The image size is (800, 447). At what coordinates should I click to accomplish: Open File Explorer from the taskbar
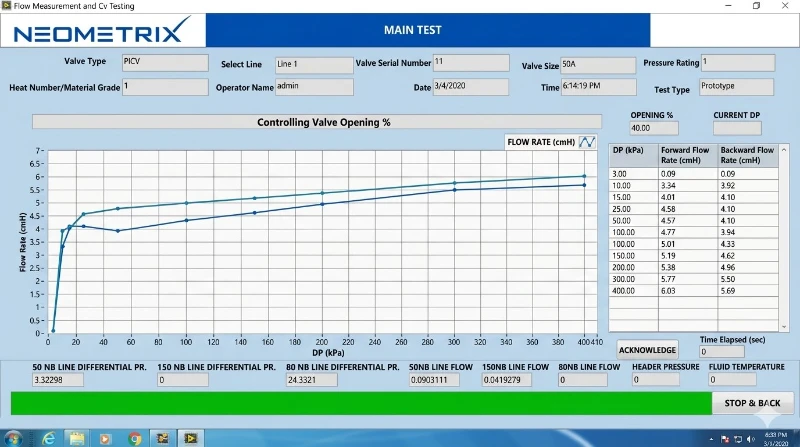coord(77,438)
